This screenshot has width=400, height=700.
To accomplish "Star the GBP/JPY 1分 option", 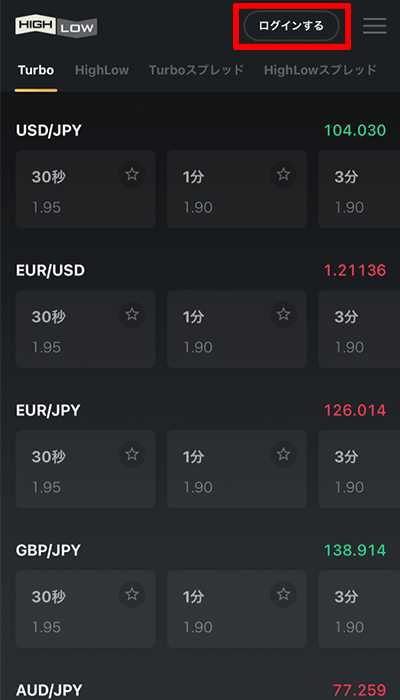I will coord(283,594).
